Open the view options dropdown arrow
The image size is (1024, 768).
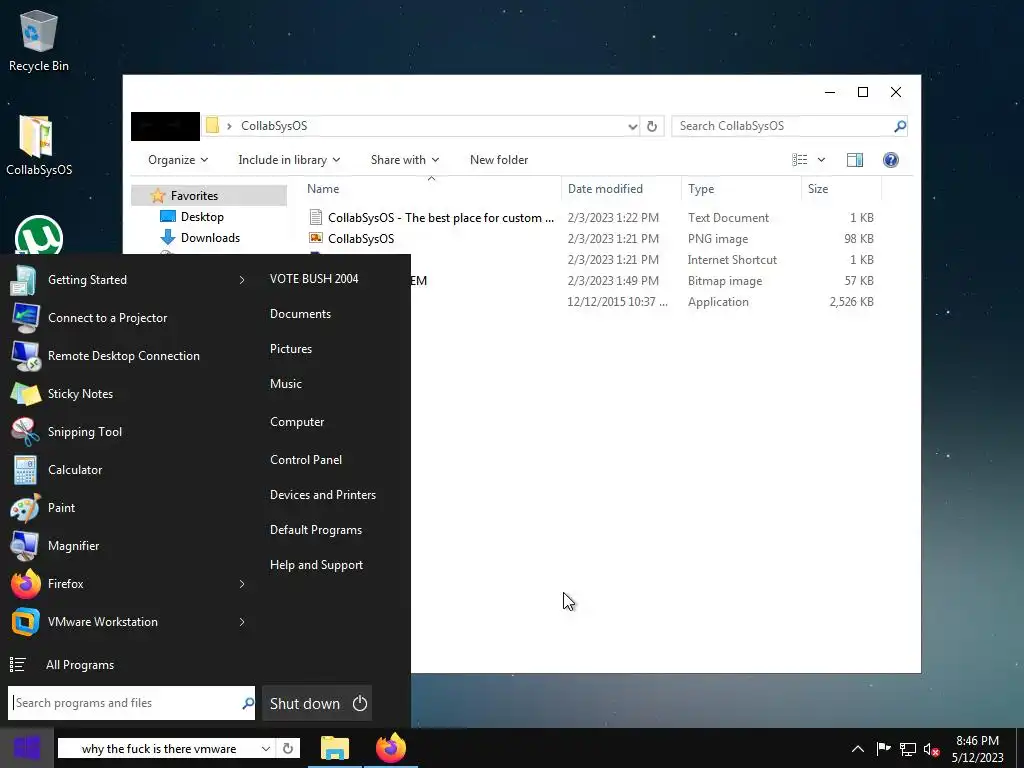(x=822, y=160)
